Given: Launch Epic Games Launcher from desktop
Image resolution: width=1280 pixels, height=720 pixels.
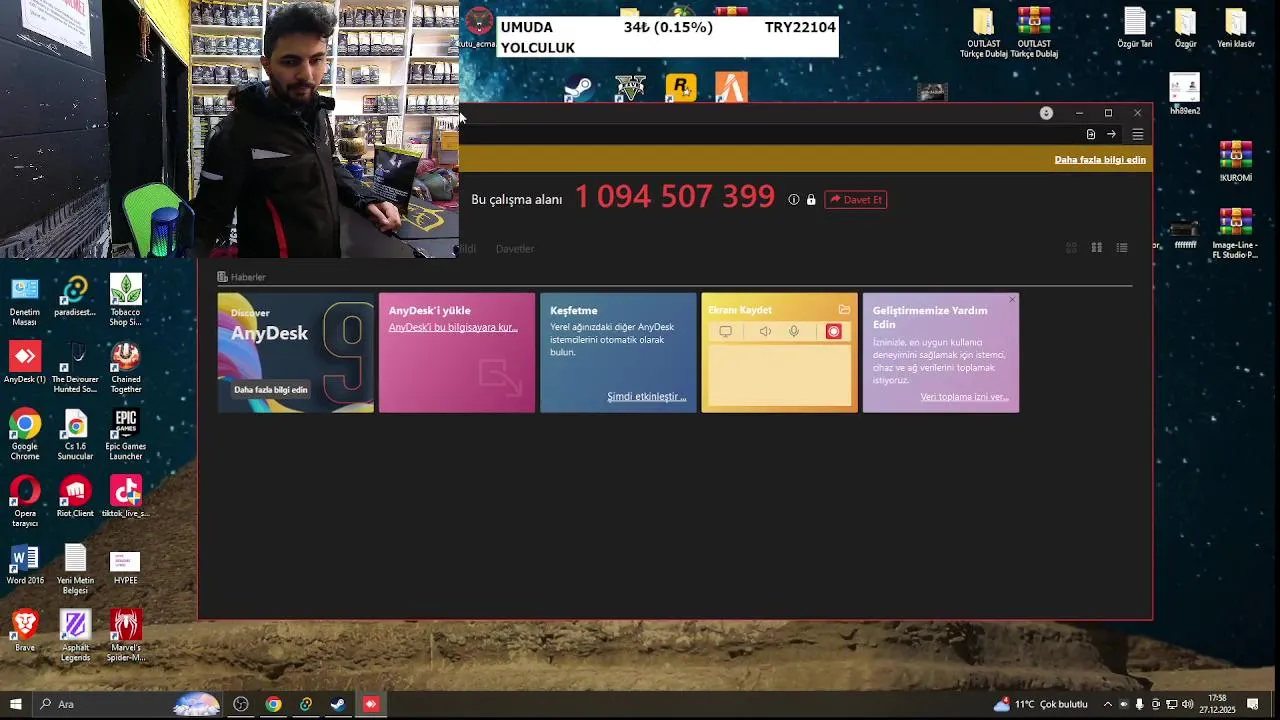Looking at the screenshot, I should pyautogui.click(x=125, y=434).
